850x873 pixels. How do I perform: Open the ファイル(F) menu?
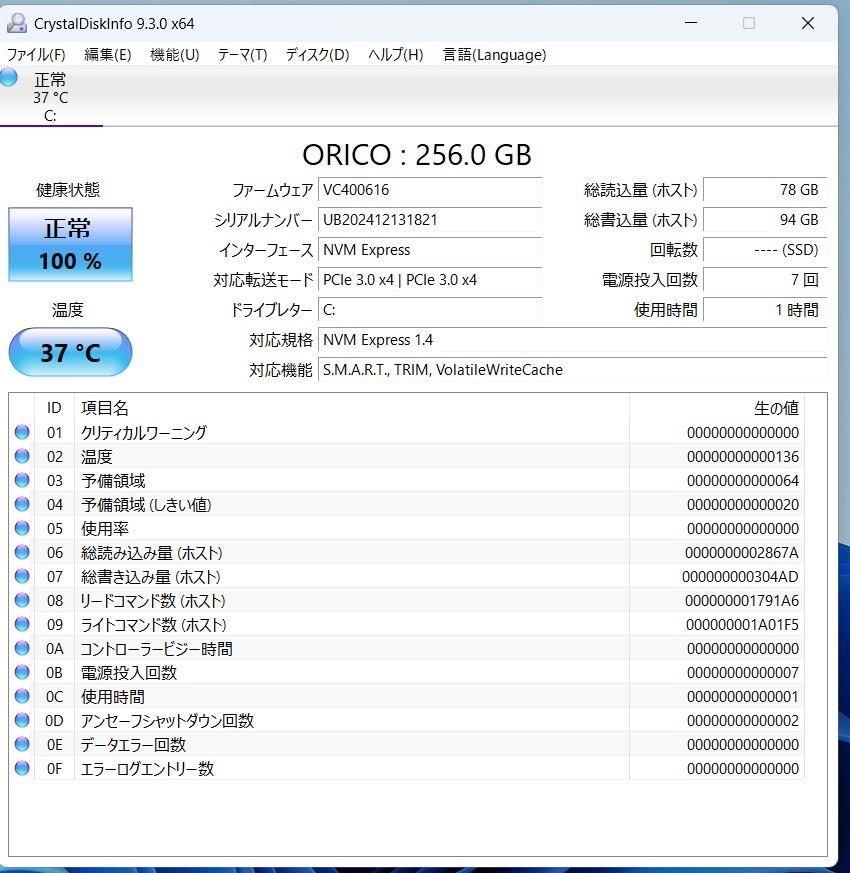tap(36, 55)
